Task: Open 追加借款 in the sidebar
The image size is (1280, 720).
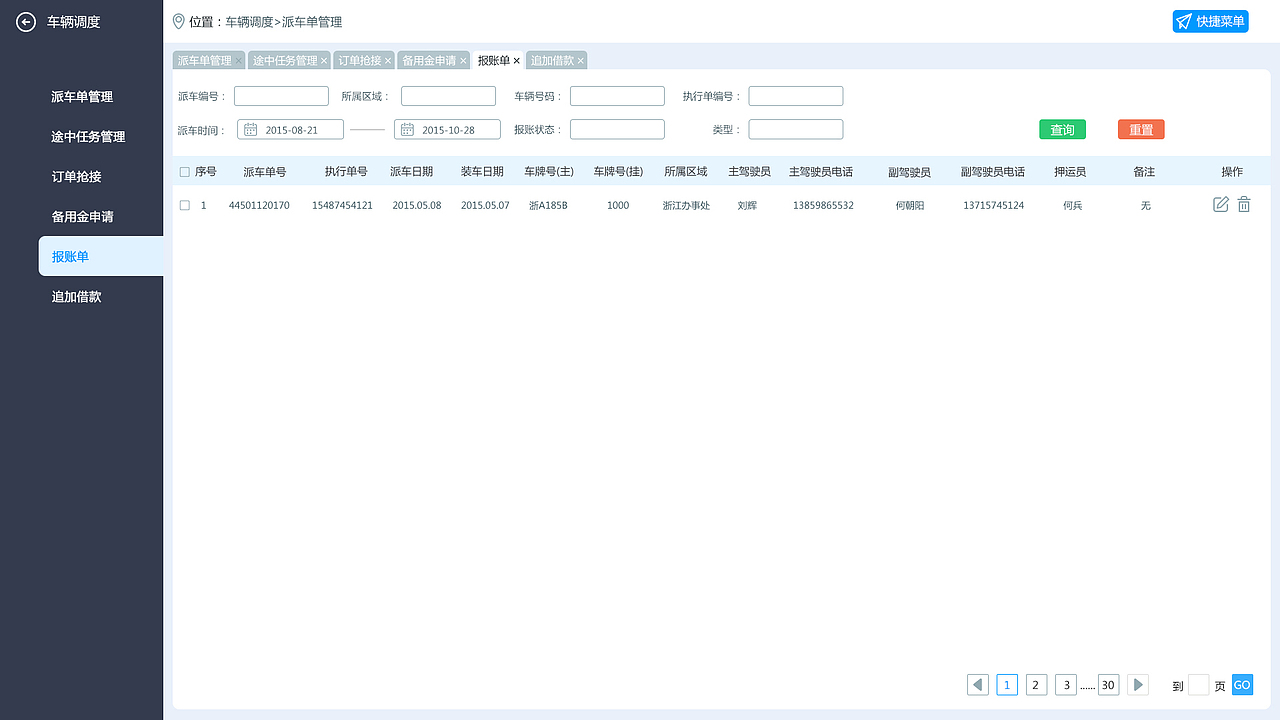Action: pos(76,297)
